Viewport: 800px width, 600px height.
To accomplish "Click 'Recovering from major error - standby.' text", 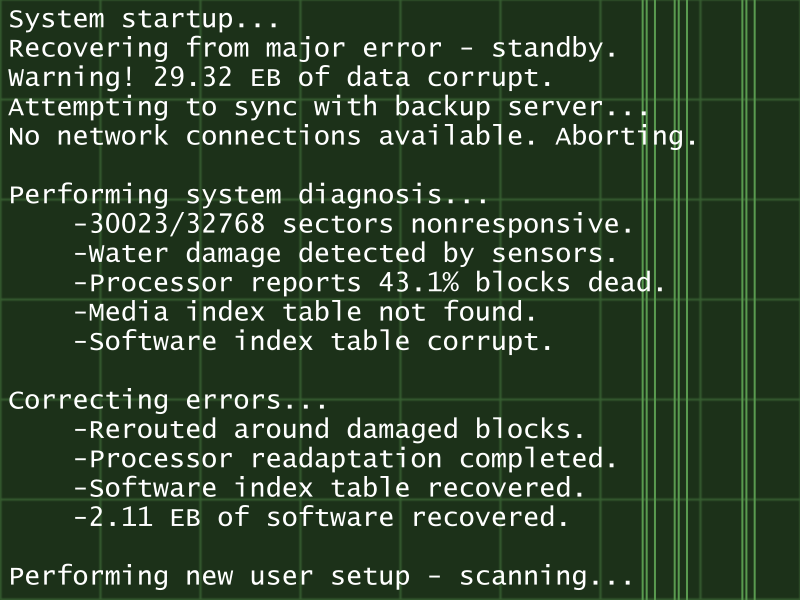I will pyautogui.click(x=313, y=48).
